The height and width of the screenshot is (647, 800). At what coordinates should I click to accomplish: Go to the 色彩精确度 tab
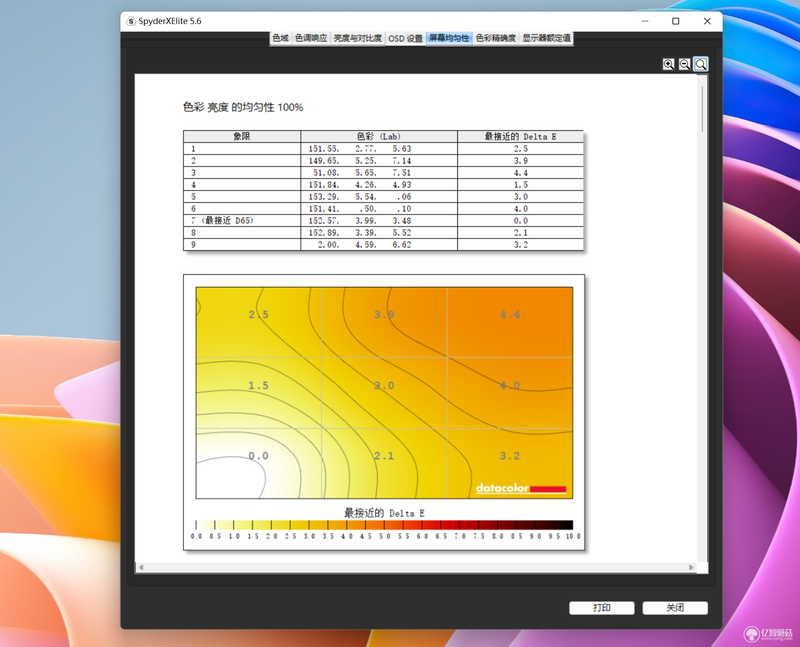click(x=495, y=38)
